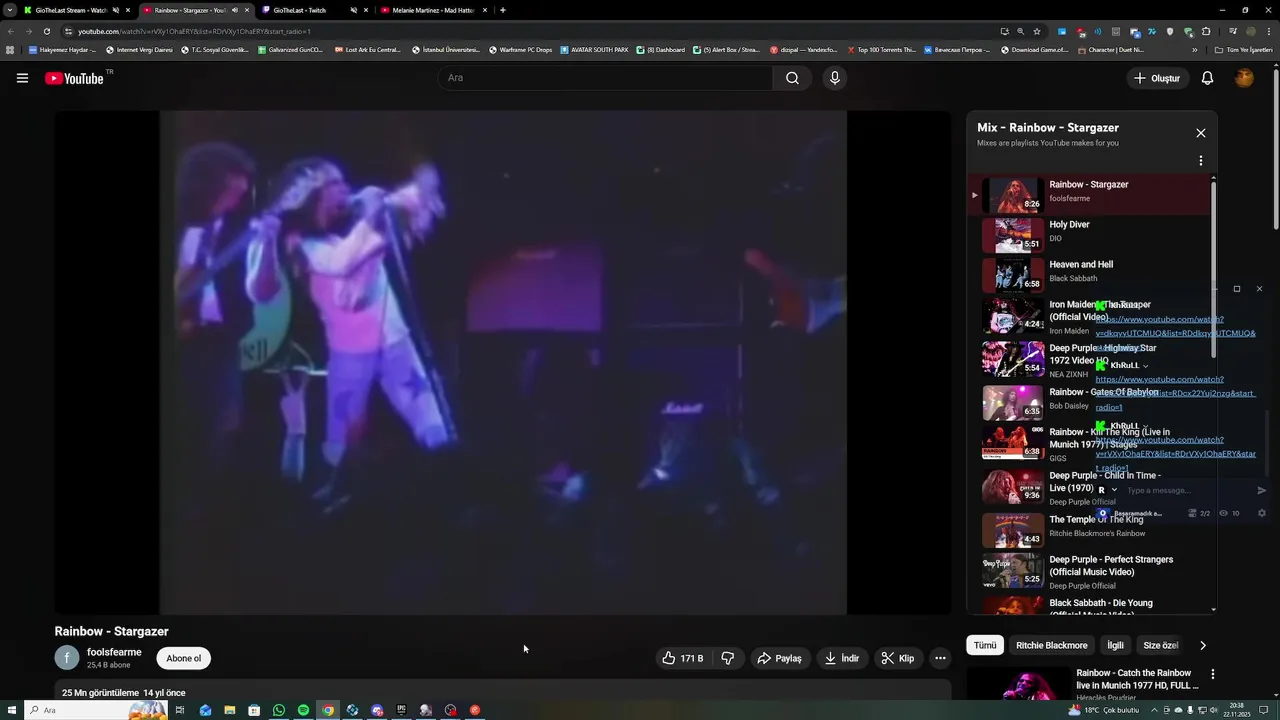
Task: Expand the tab search dropdown arrow
Action: tap(10, 10)
